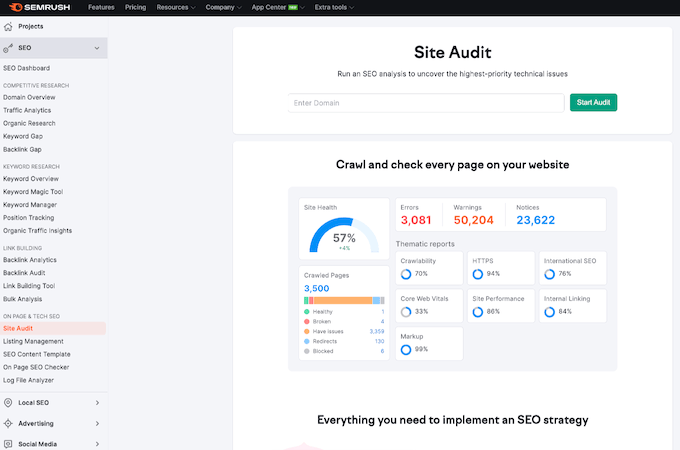Click the Start Audit button
Screen dimensions: 680x450
point(593,102)
